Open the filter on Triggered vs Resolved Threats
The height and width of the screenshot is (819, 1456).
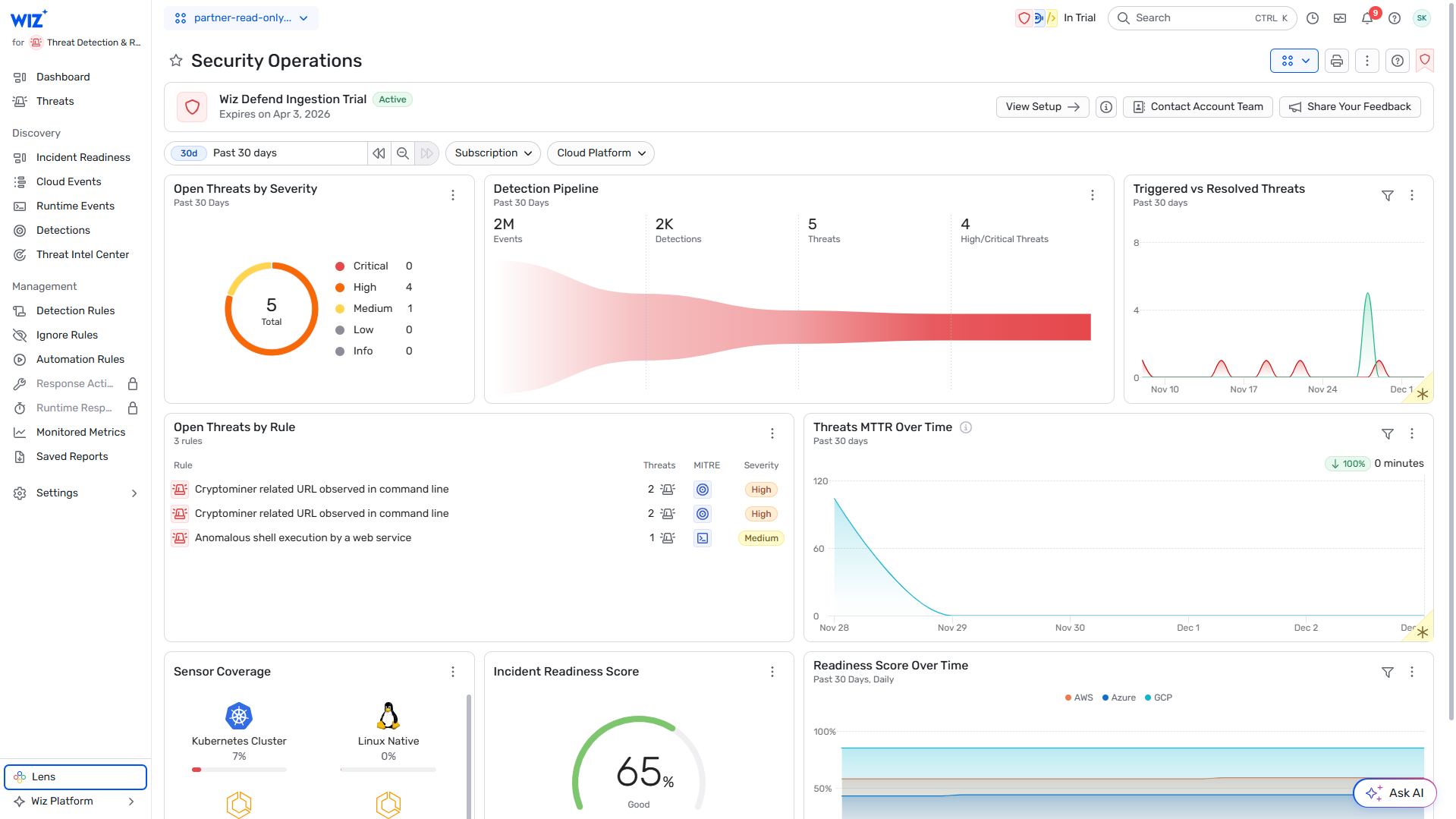(x=1388, y=195)
